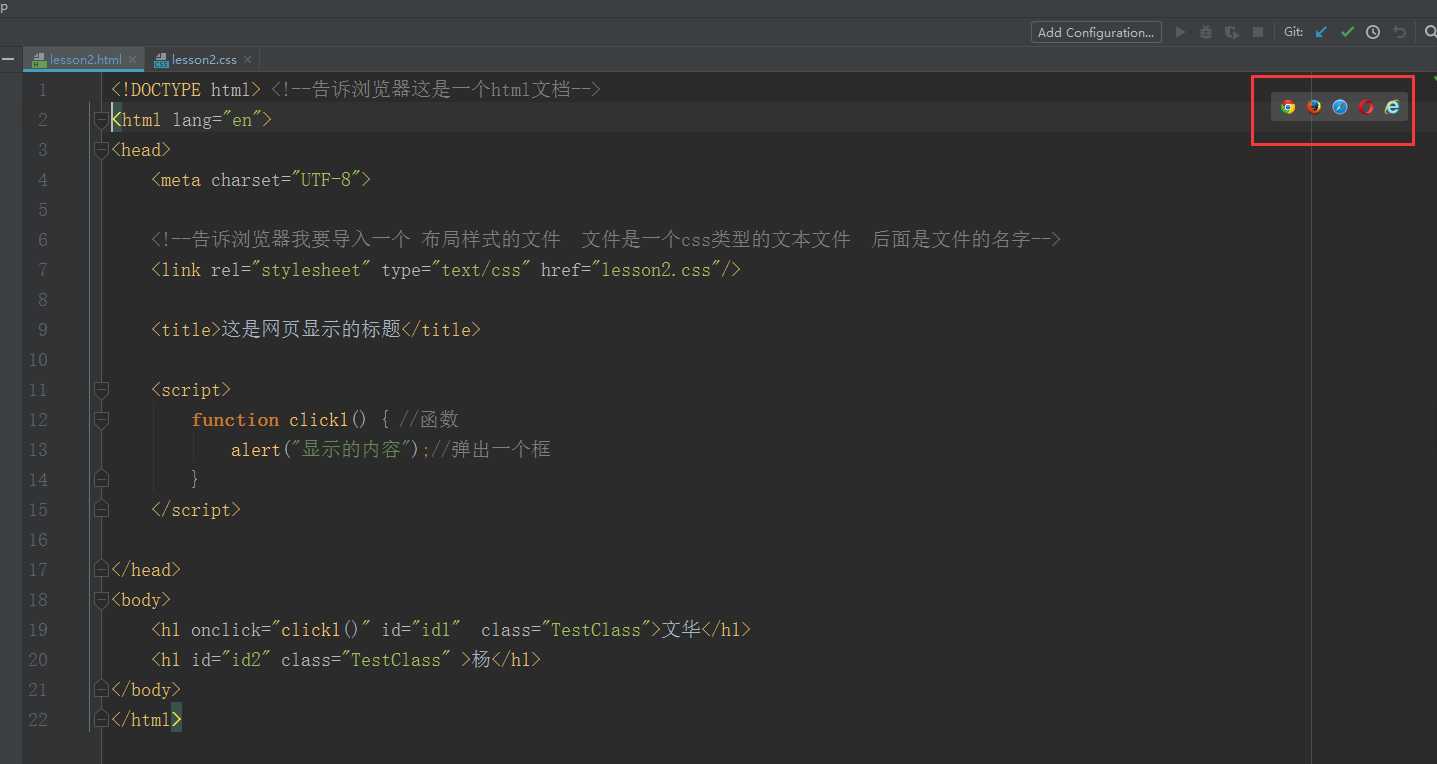Click the alert call on line 13

coord(256,450)
